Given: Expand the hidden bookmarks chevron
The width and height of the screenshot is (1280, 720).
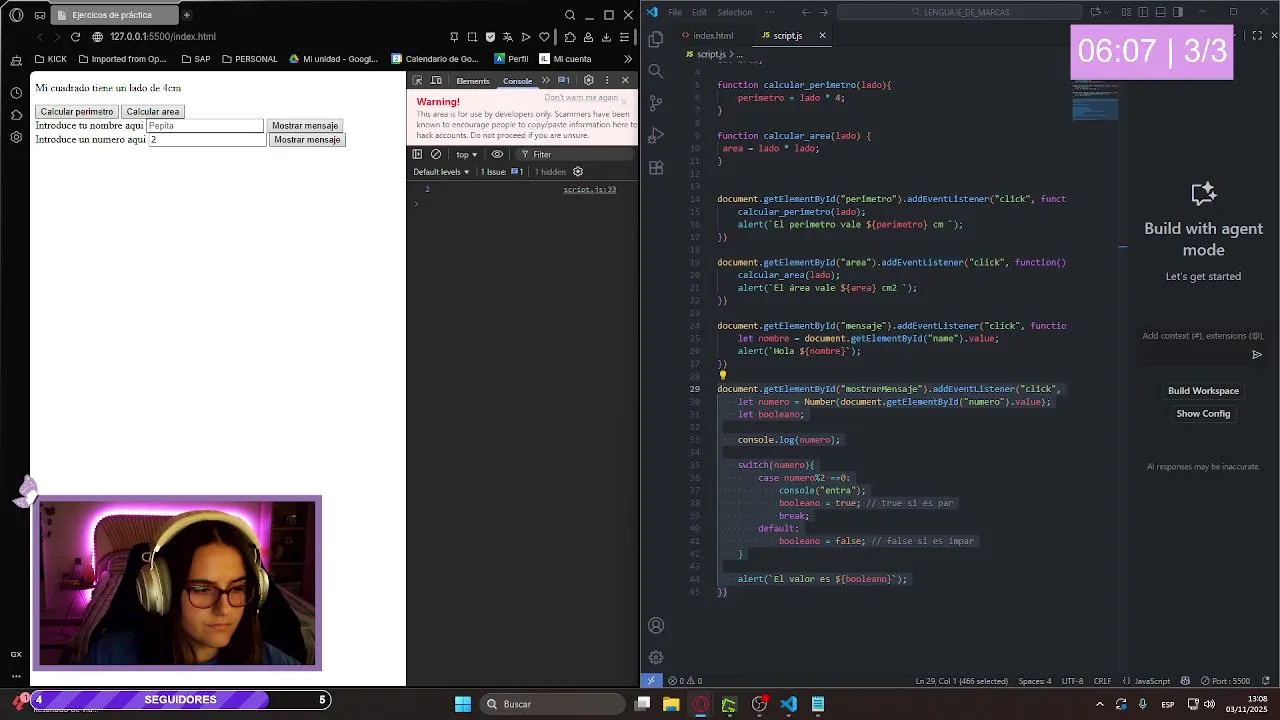Looking at the screenshot, I should click(x=627, y=59).
